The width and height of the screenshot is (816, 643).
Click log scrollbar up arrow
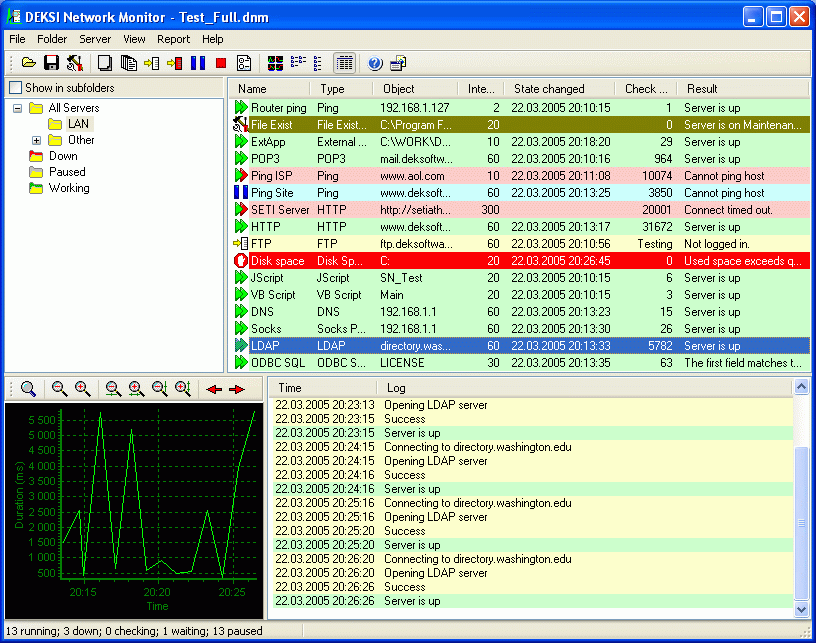pos(801,387)
